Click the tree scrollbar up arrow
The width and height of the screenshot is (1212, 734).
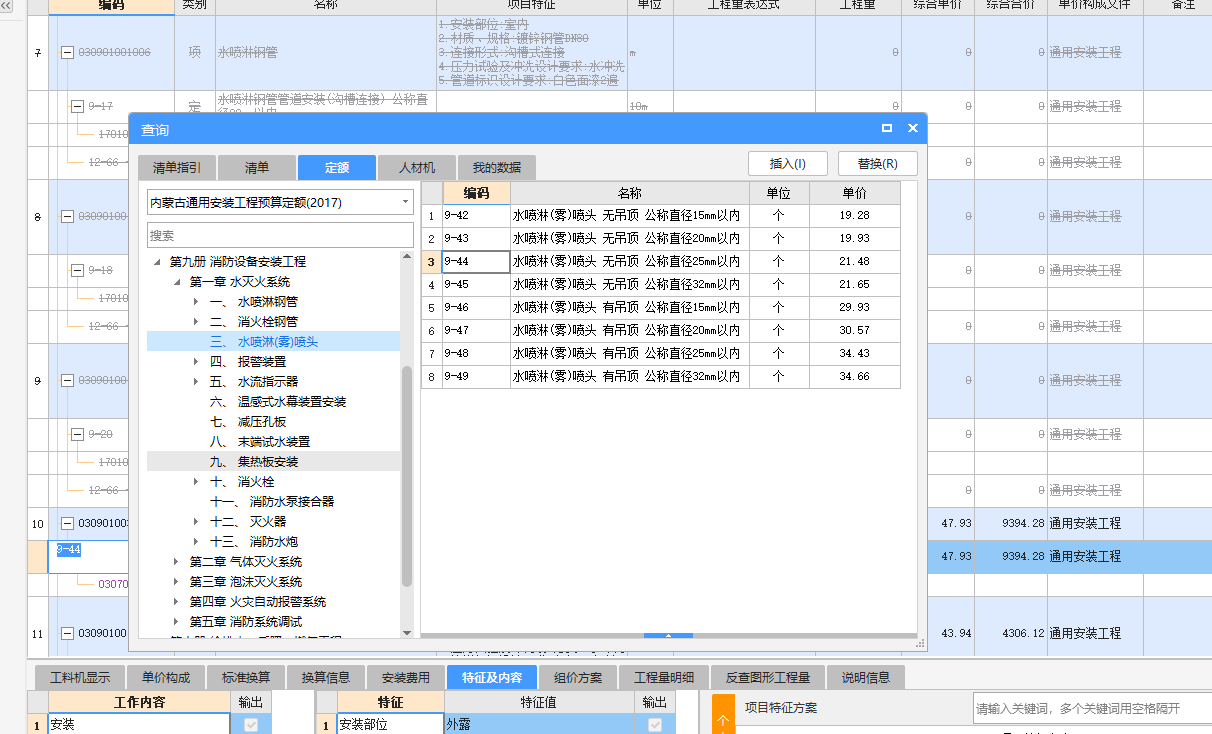tap(406, 257)
